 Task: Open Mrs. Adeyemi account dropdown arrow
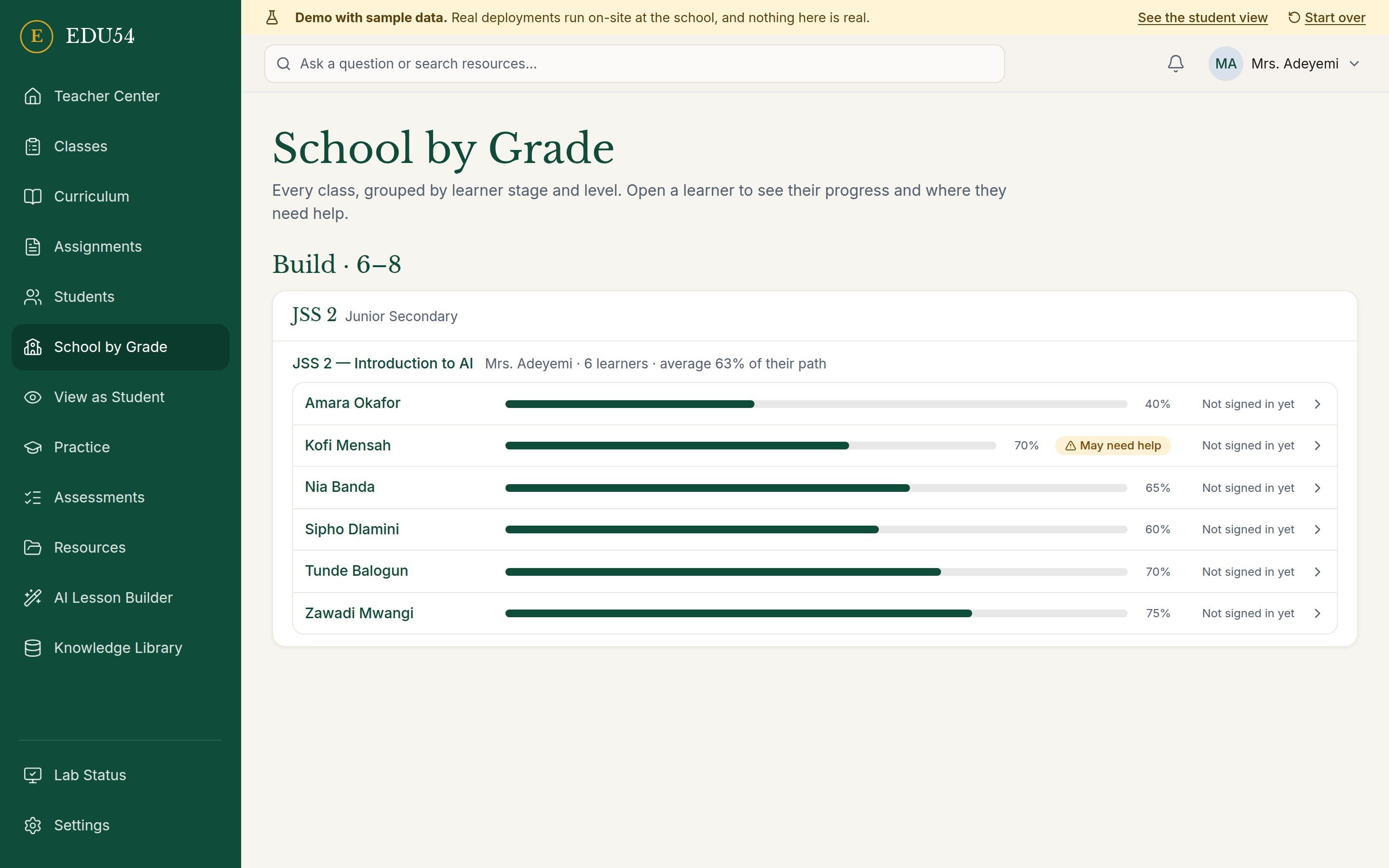1355,64
